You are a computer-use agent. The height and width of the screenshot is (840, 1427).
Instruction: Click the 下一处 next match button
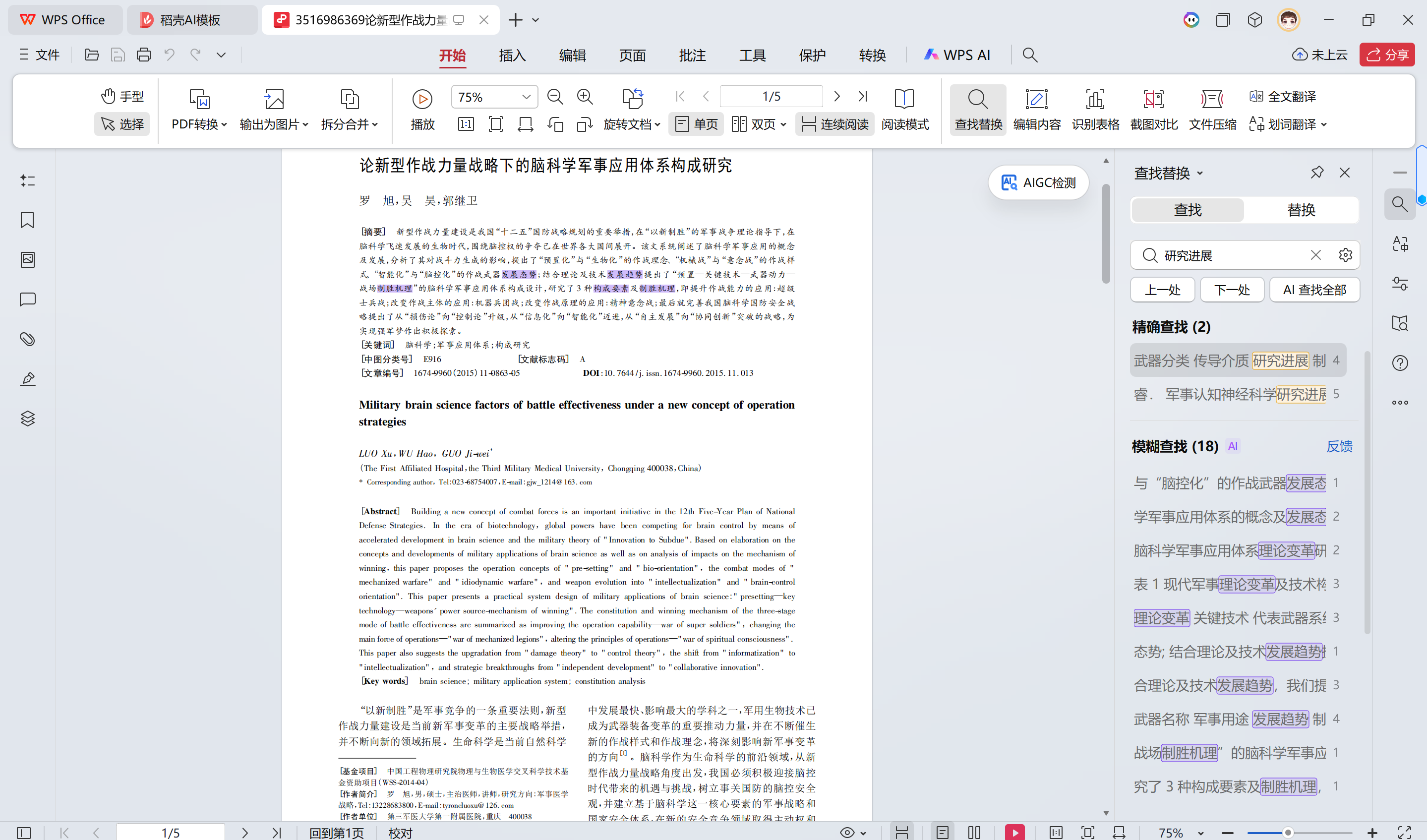(x=1232, y=290)
